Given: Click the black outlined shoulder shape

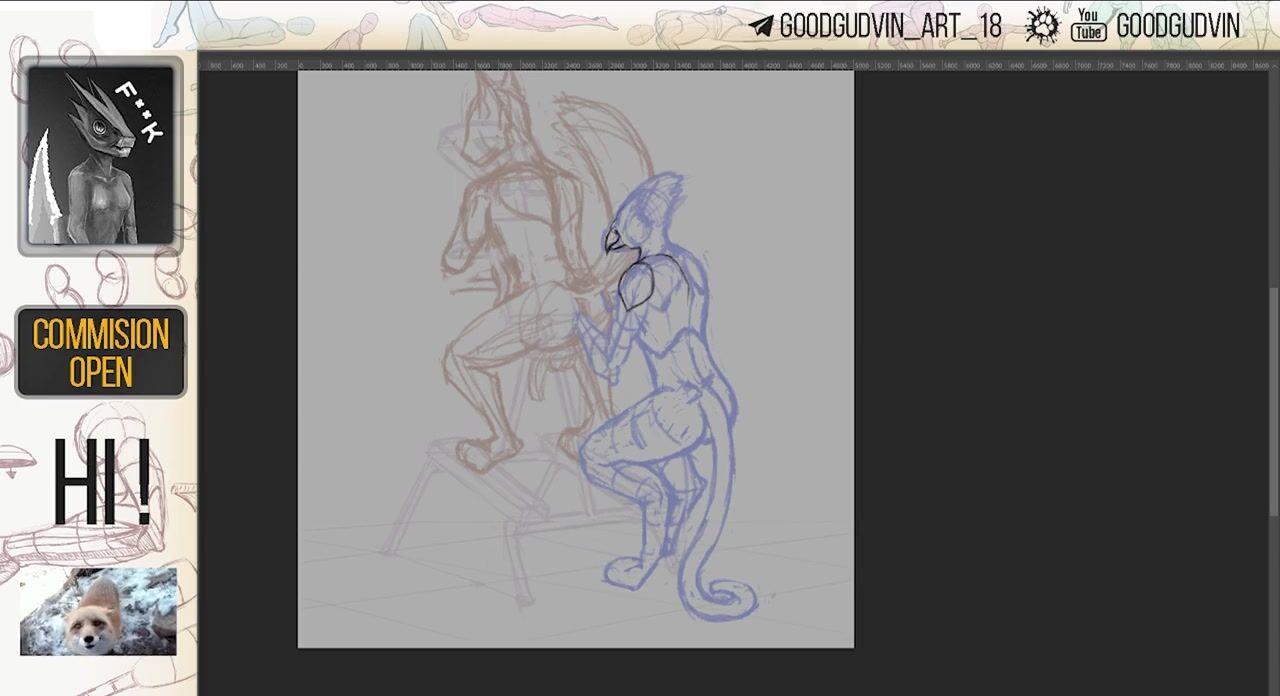Looking at the screenshot, I should click(637, 285).
